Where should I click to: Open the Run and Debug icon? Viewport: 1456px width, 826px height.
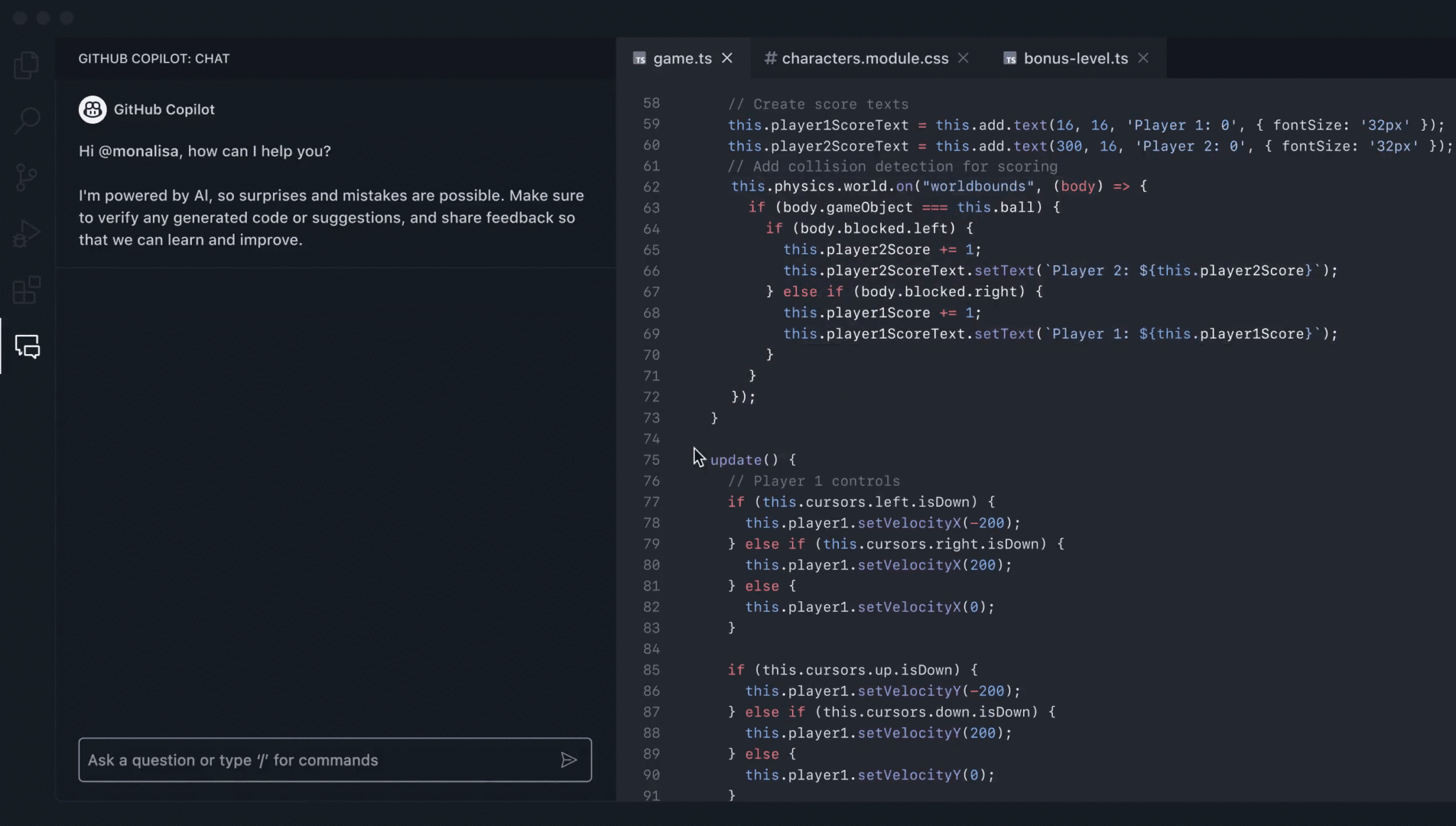(x=26, y=233)
